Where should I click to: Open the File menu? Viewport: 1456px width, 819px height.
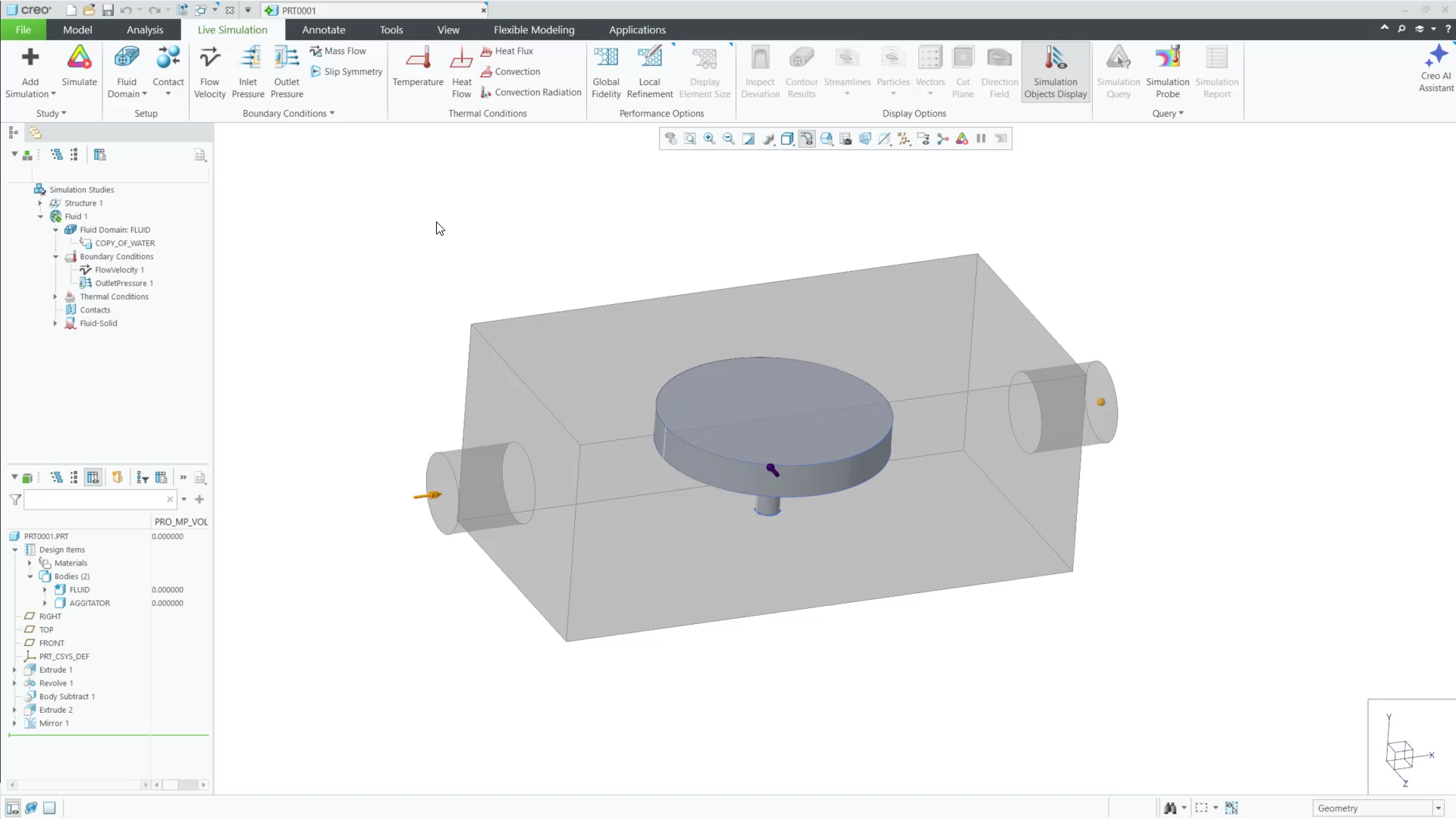point(24,30)
